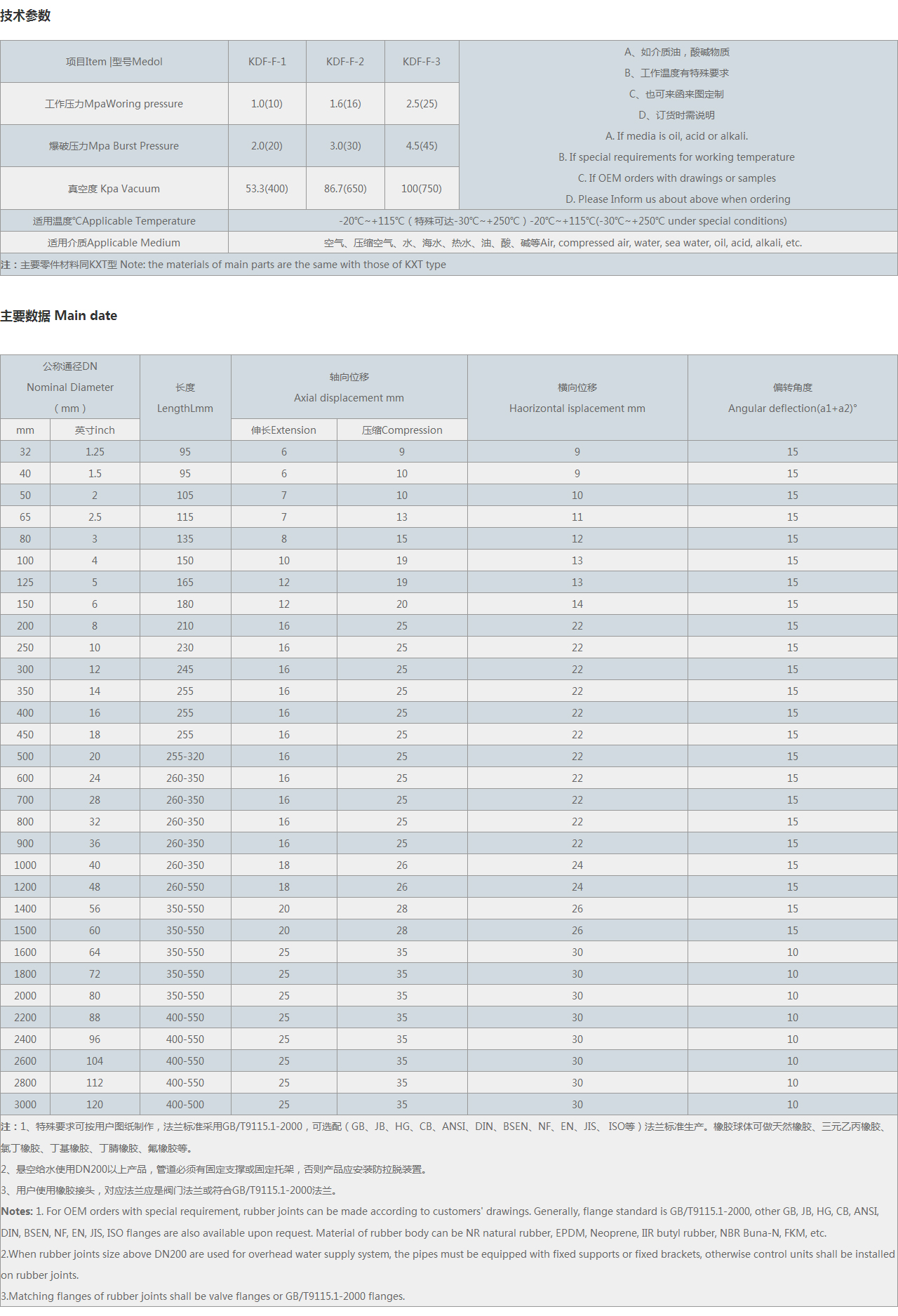Click the Applicable Temperature label cell
The image size is (898, 1316).
[114, 221]
